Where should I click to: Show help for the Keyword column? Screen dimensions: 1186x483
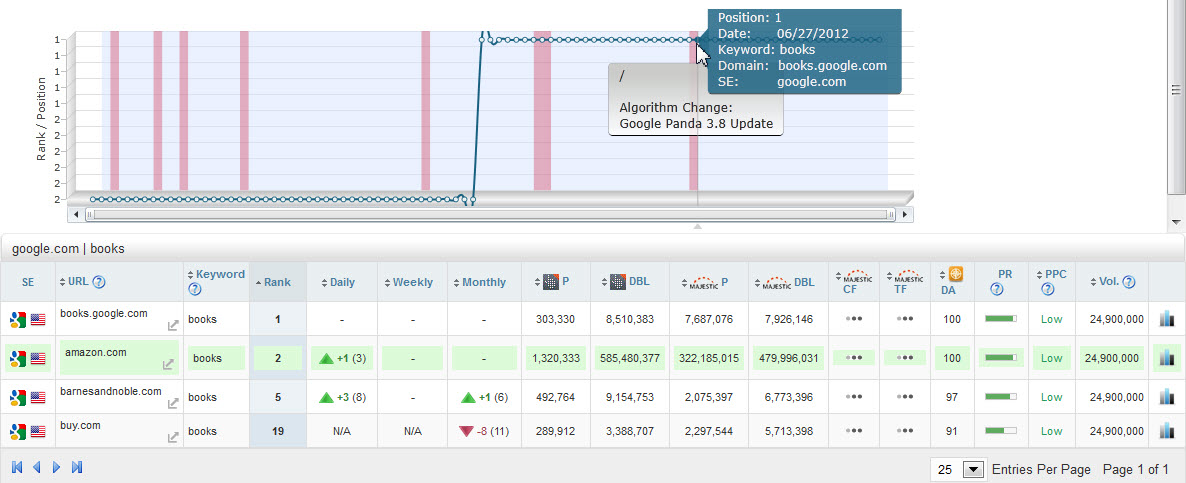(195, 290)
